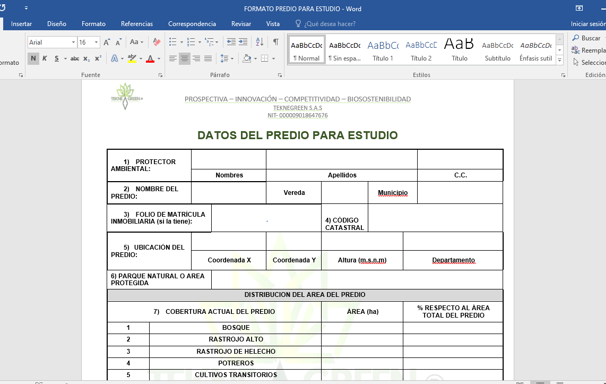Increase font size icon
The width and height of the screenshot is (606, 384).
coord(107,42)
